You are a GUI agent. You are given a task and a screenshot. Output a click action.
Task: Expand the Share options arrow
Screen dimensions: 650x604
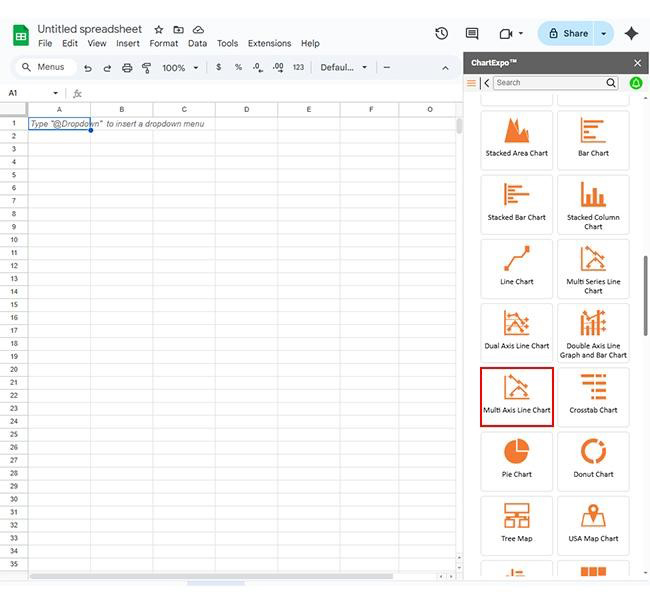click(603, 33)
